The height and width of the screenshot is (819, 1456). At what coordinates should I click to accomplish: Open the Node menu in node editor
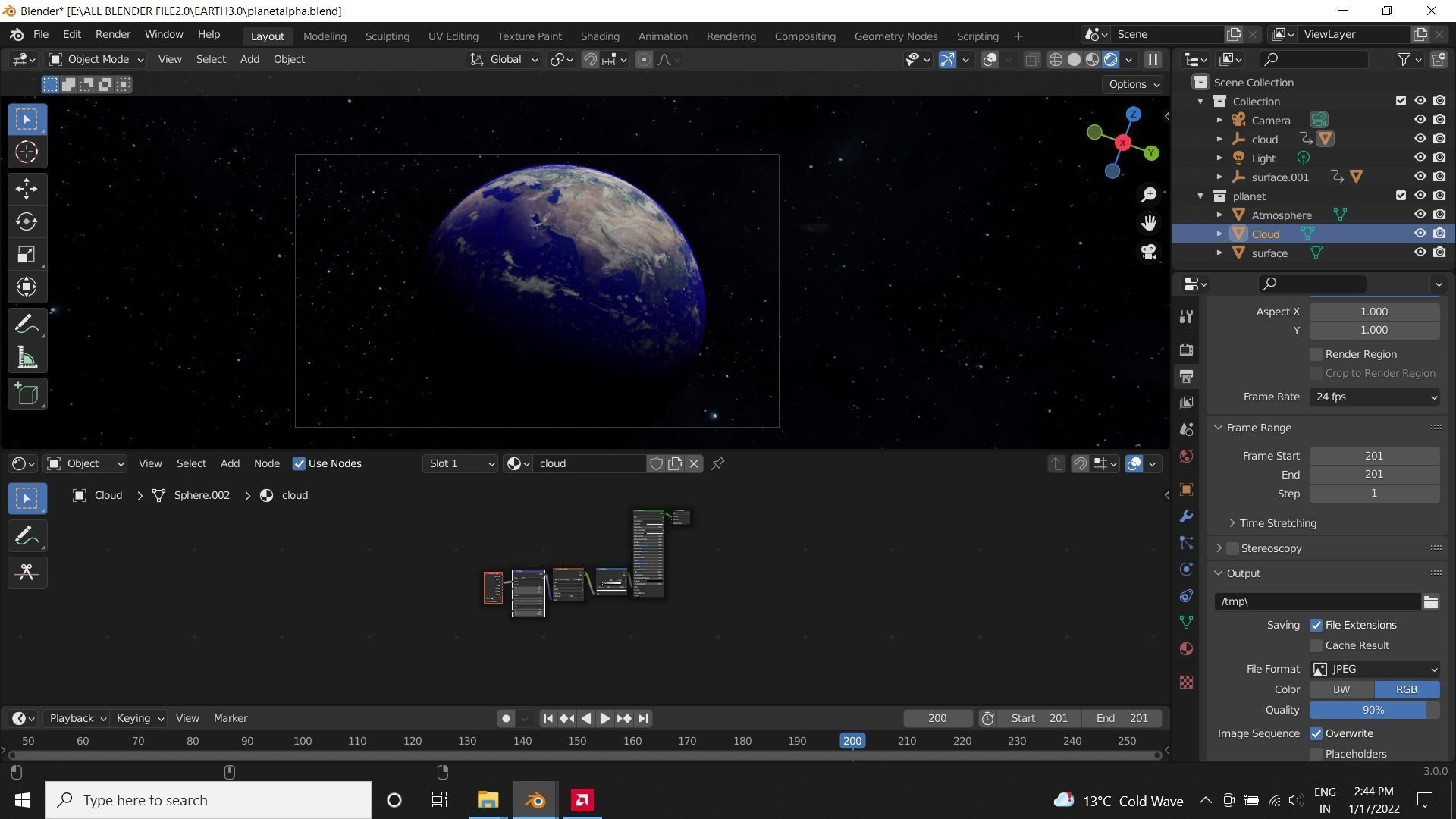(x=266, y=463)
